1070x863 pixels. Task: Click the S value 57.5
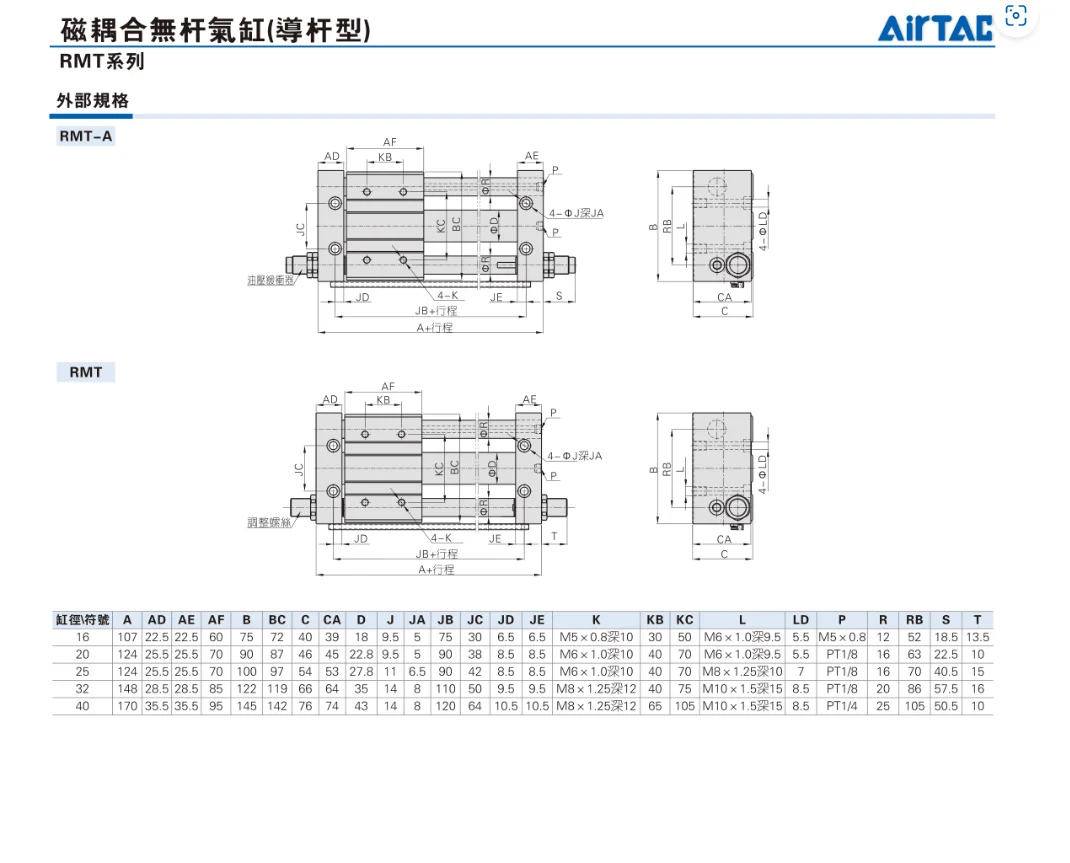coord(945,689)
